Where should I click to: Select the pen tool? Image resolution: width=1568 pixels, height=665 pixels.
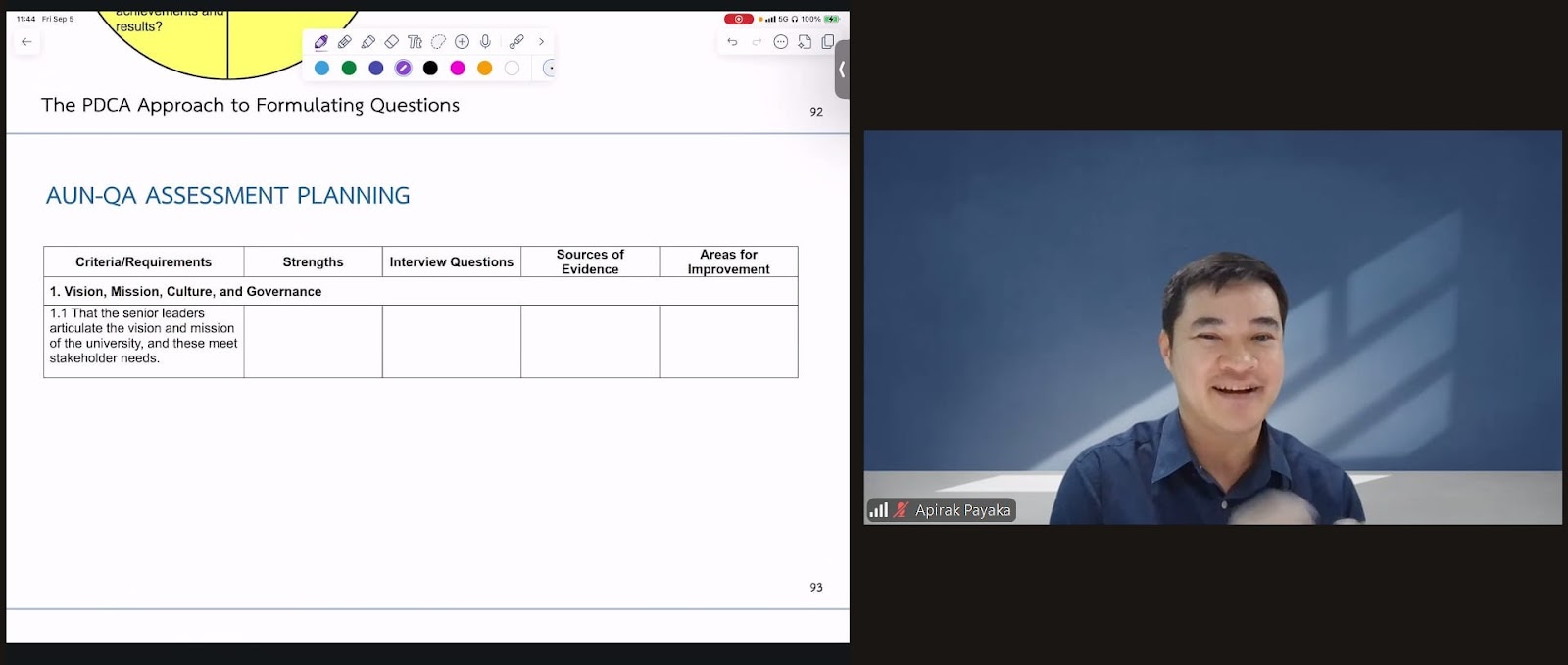click(321, 42)
